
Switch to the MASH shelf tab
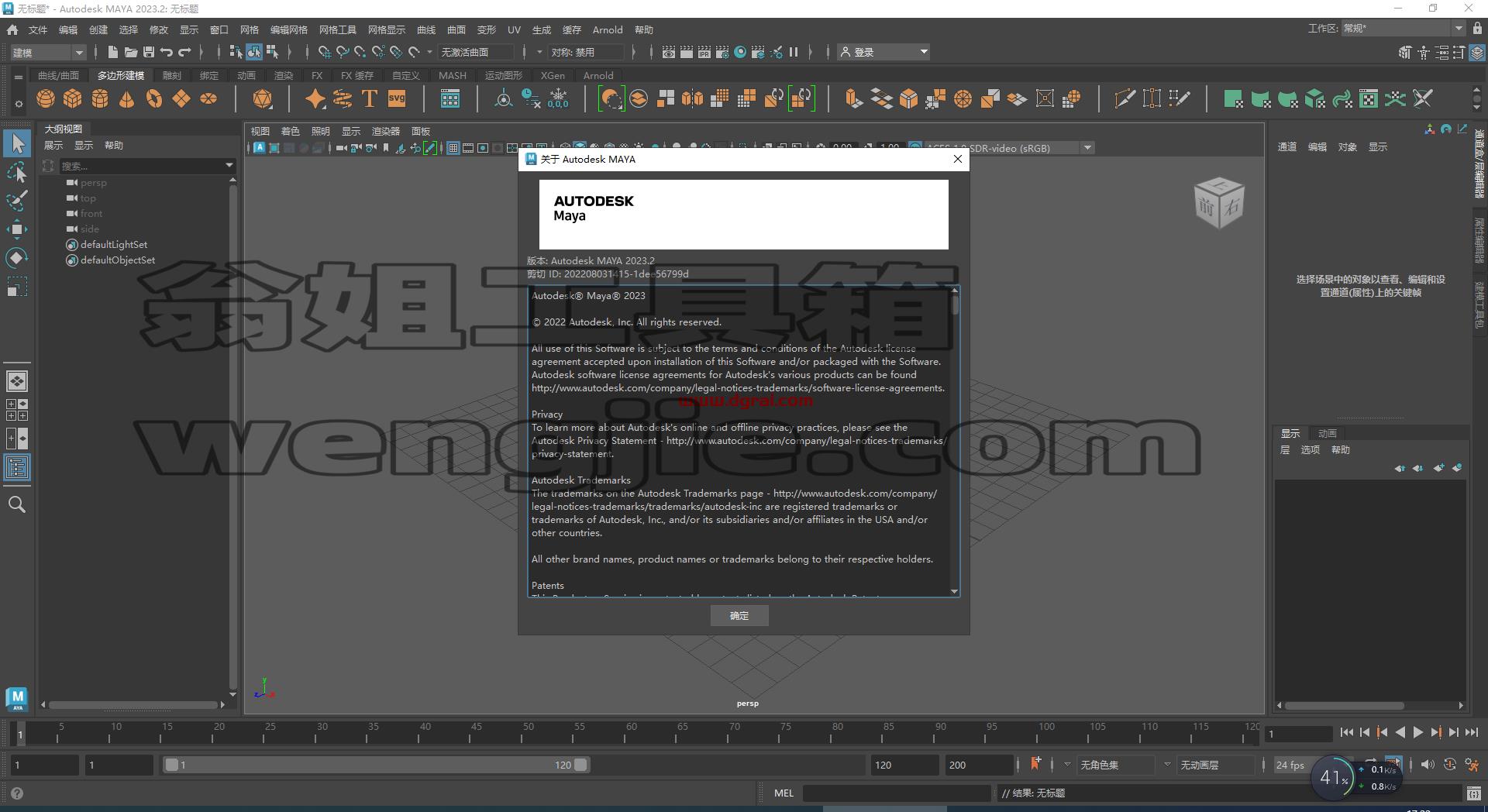pos(453,75)
